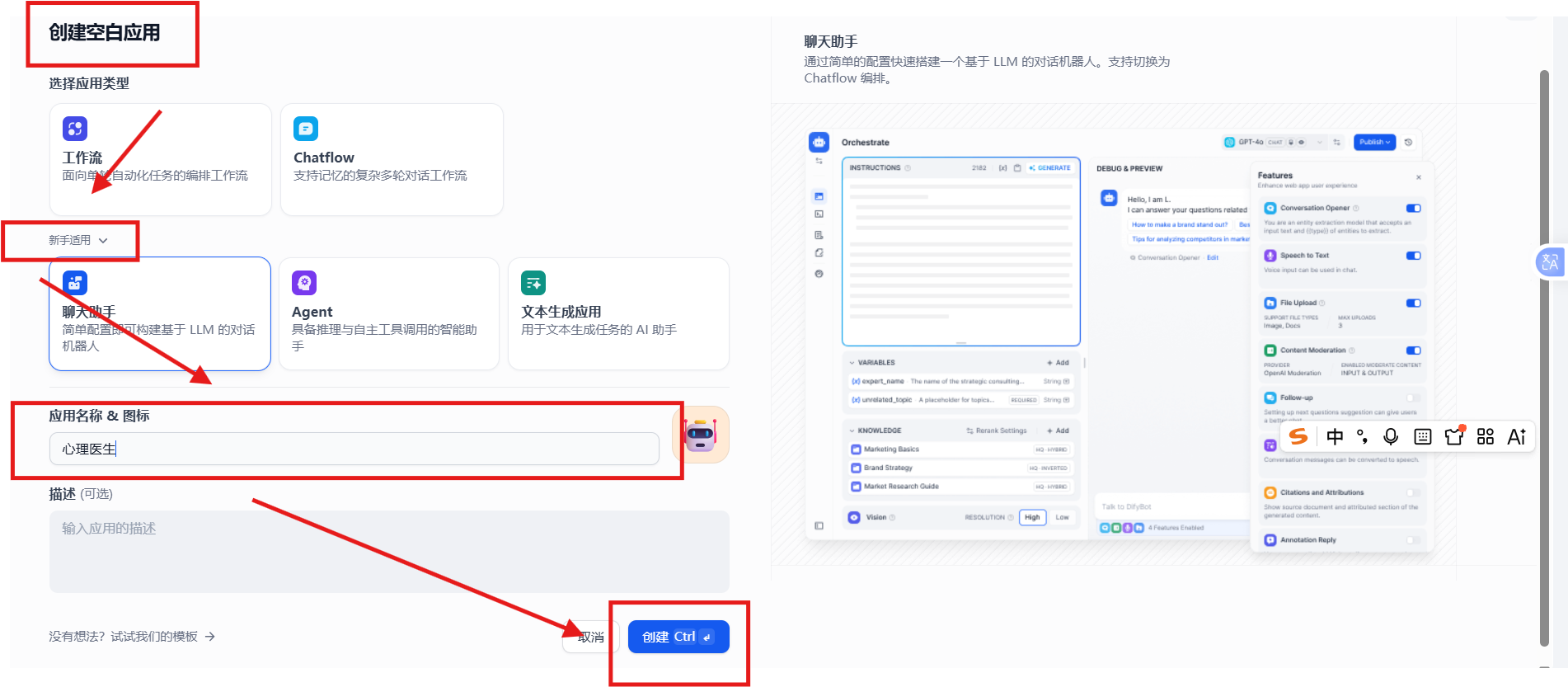Click the model settings sliders icon in preview
The width and height of the screenshot is (1568, 687).
coord(1336,142)
